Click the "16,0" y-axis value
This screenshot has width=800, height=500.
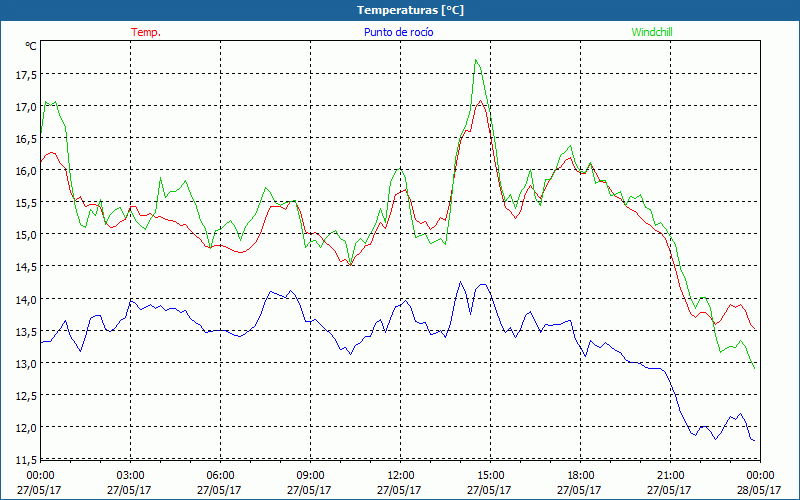(26, 171)
